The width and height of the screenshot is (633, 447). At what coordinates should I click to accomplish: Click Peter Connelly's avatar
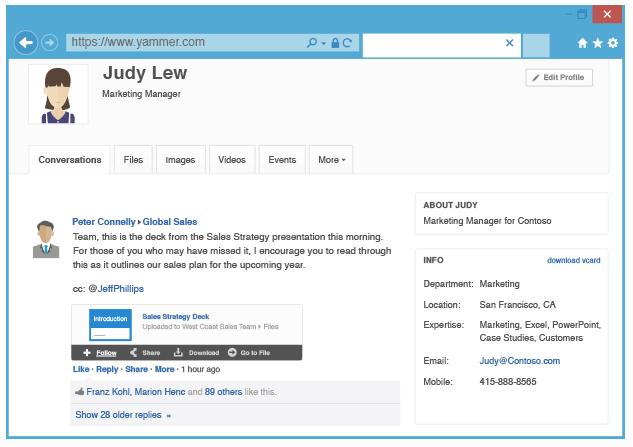coord(46,239)
